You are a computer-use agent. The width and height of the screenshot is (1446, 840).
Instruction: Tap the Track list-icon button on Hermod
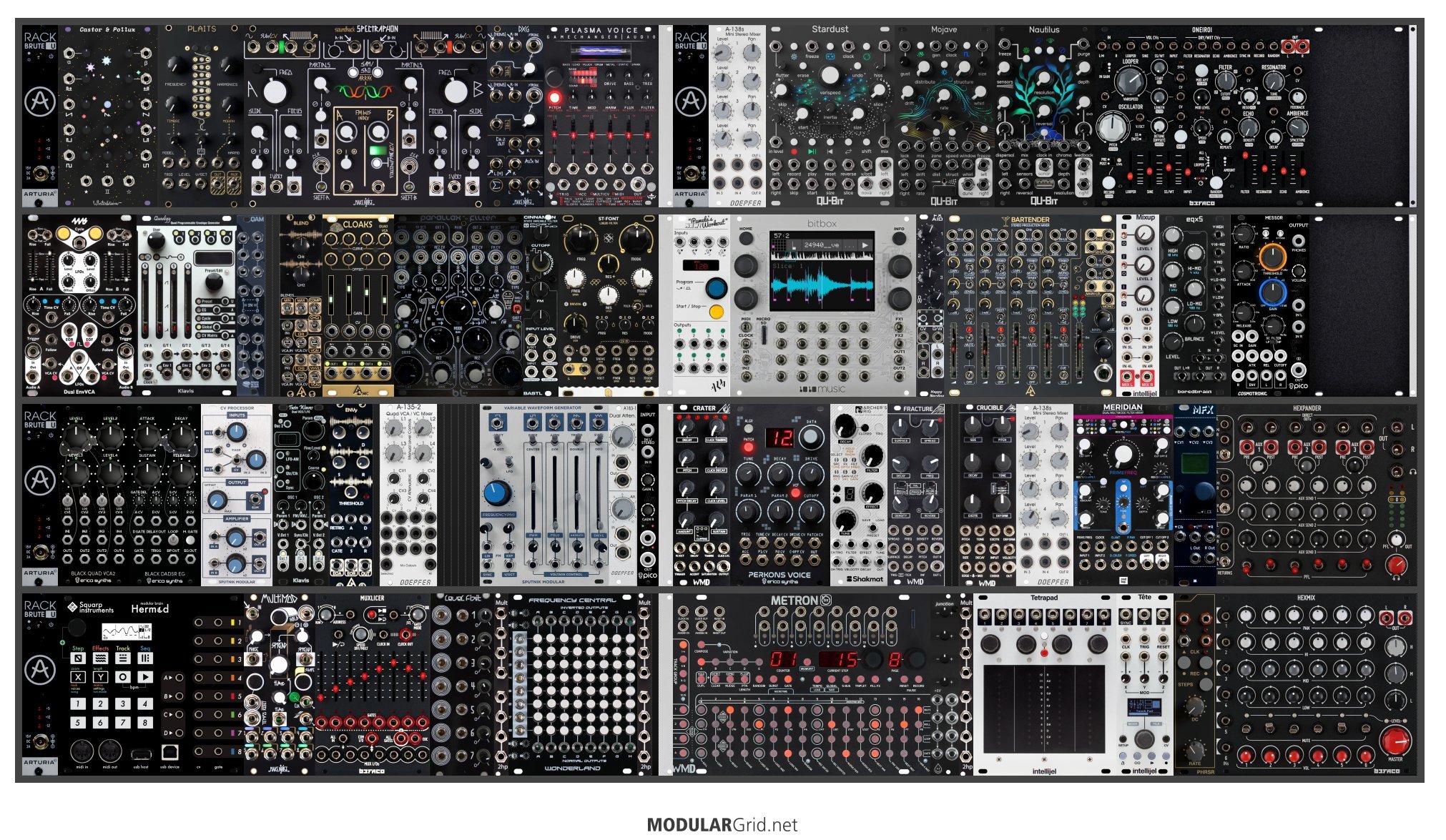coord(123,658)
